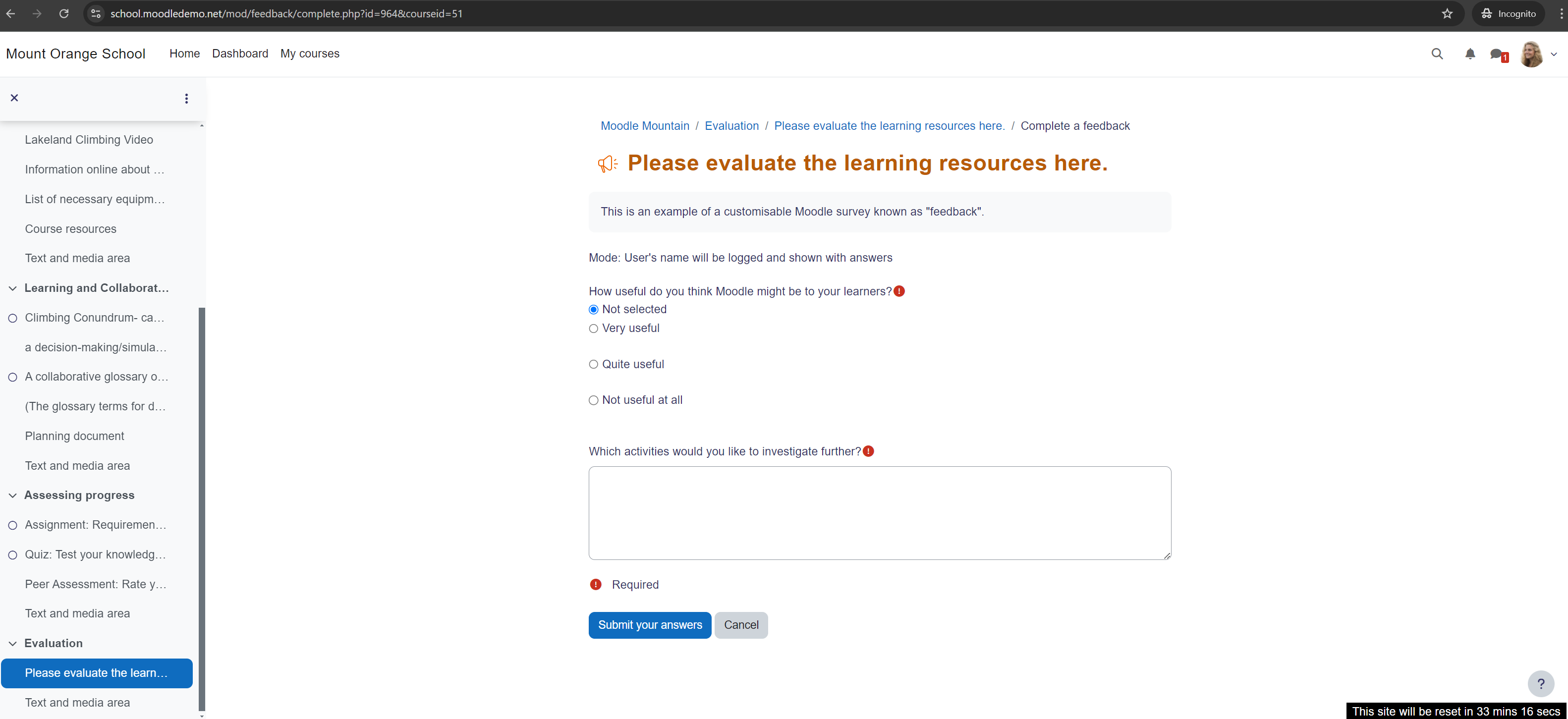Open Assignment: Requirements item in index
1568x719 pixels.
[x=95, y=525]
